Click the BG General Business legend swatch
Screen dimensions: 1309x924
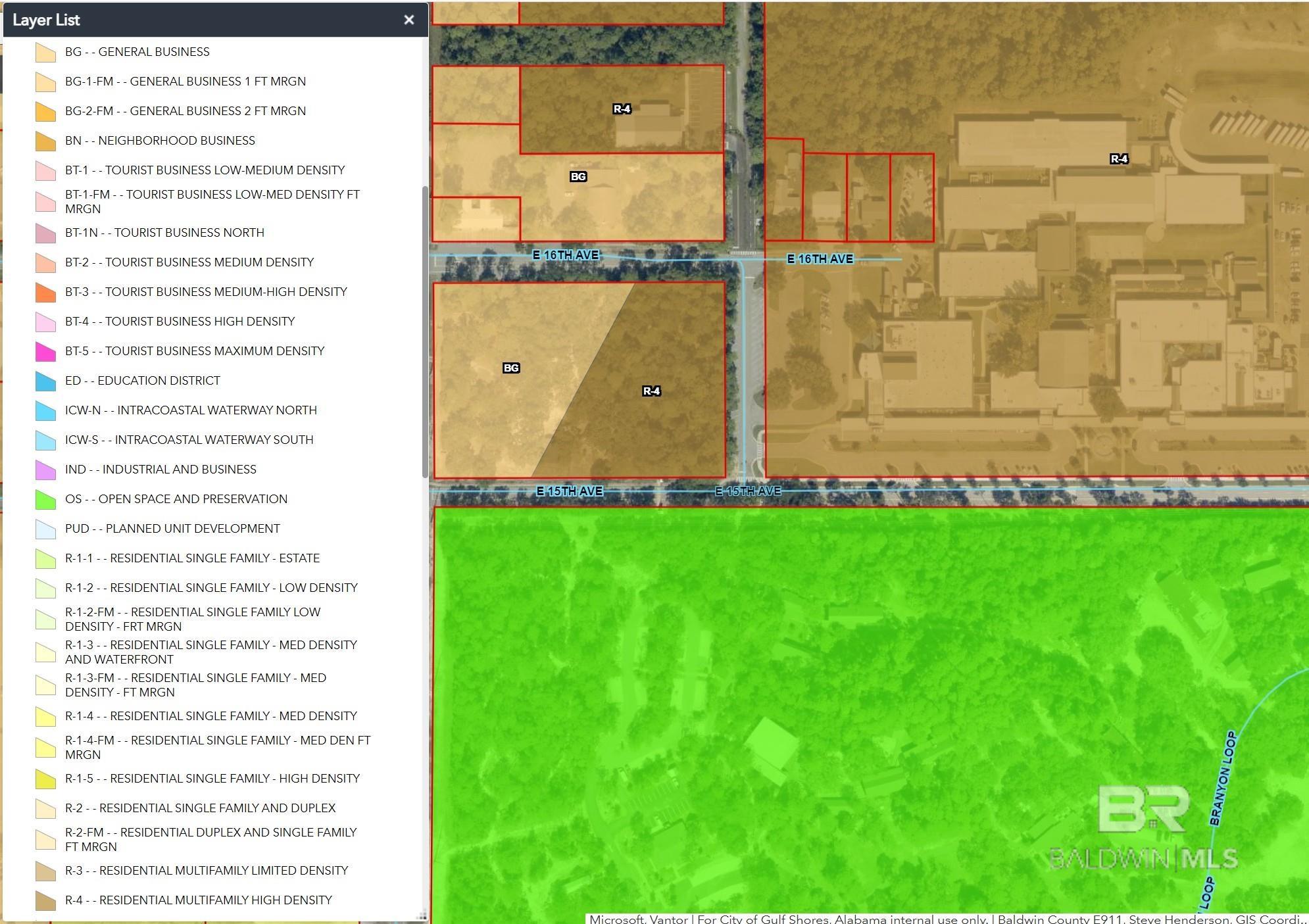pyautogui.click(x=45, y=53)
